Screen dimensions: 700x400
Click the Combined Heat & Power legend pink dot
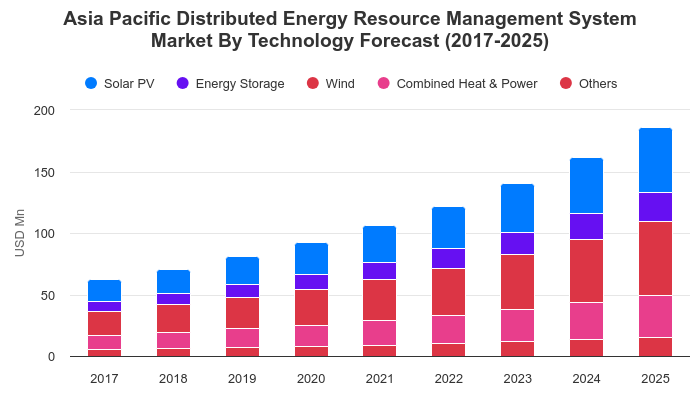click(x=383, y=83)
